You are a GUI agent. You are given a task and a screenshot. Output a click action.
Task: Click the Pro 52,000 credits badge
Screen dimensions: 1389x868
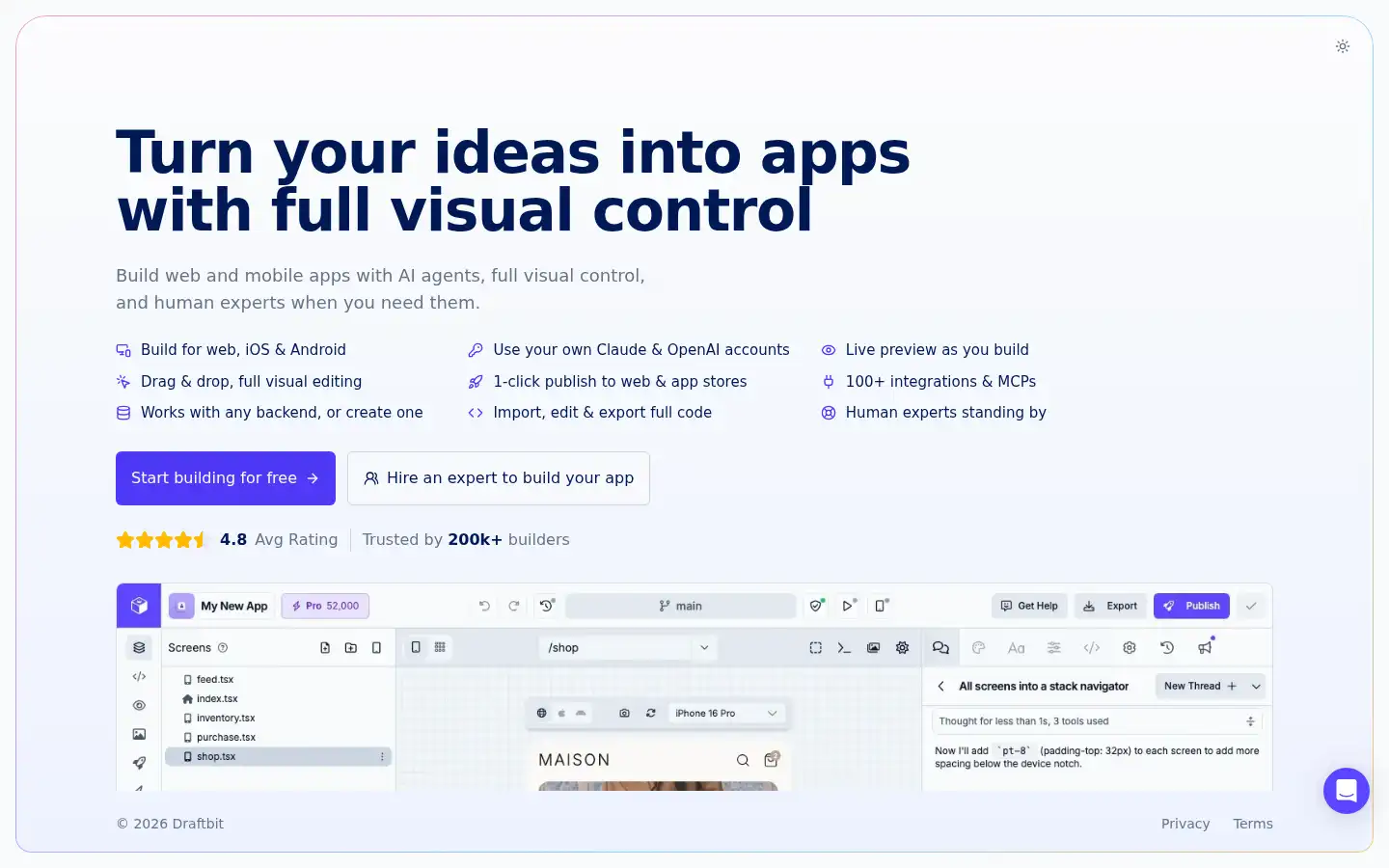coord(325,606)
